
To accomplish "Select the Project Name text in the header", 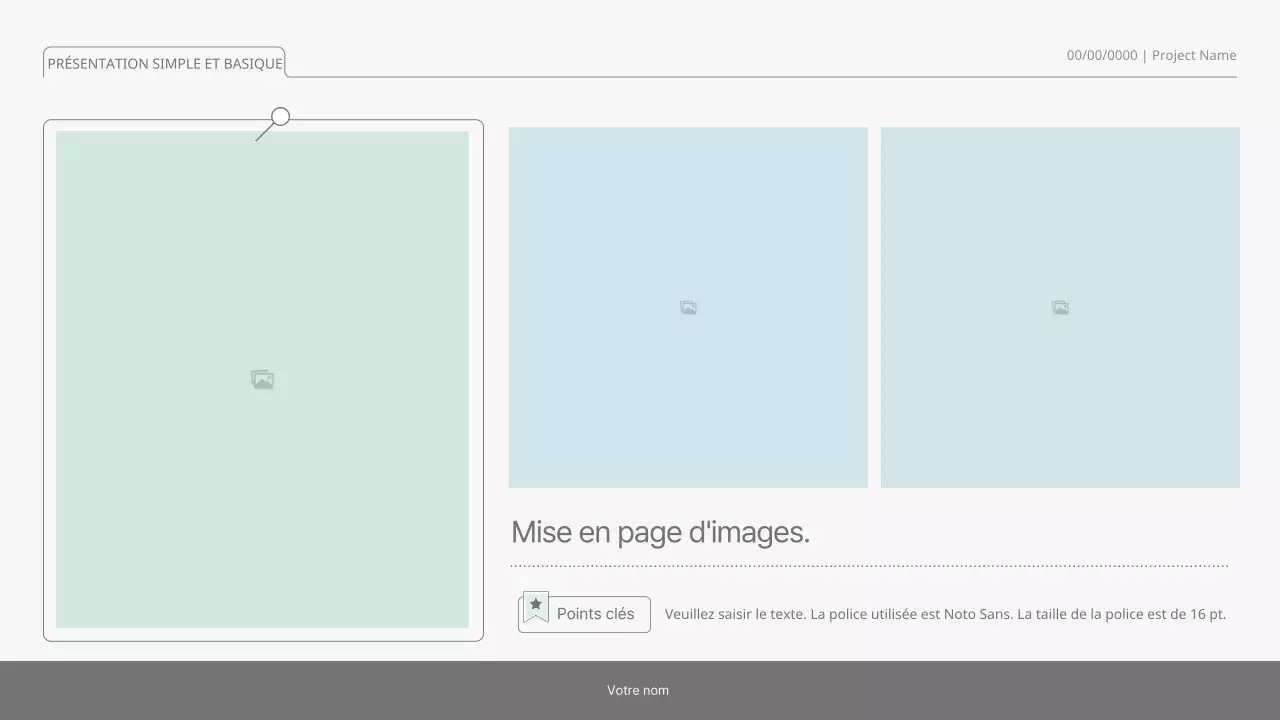I will pos(1194,55).
